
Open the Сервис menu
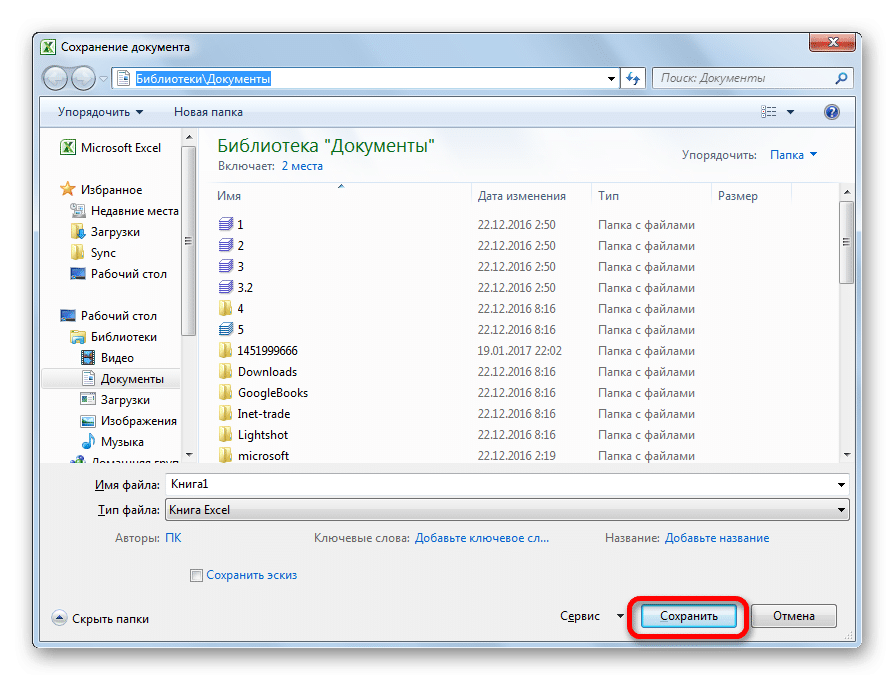592,617
